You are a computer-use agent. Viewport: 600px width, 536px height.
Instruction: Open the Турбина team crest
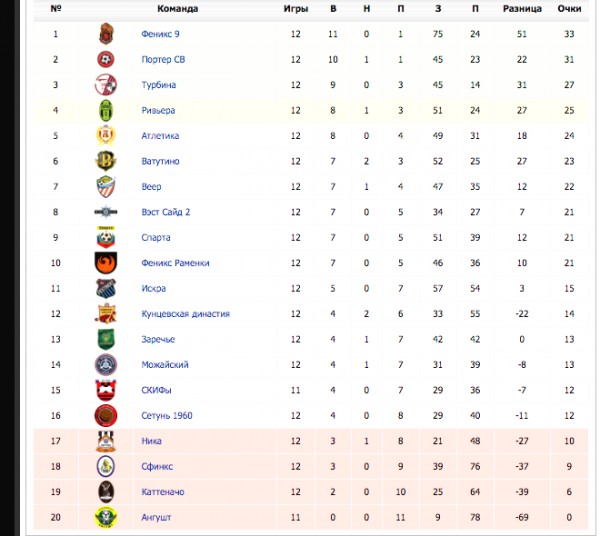[106, 85]
